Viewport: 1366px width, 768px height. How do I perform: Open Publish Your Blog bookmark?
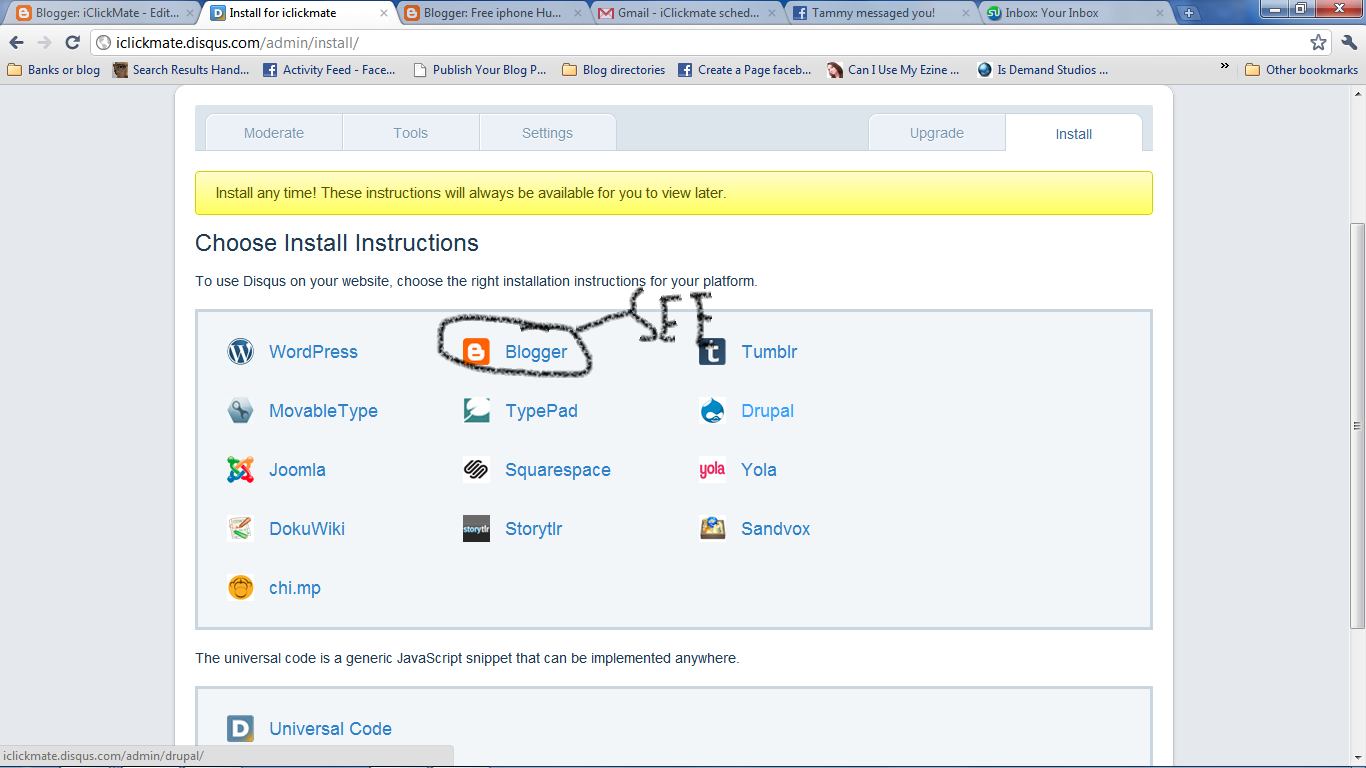480,70
